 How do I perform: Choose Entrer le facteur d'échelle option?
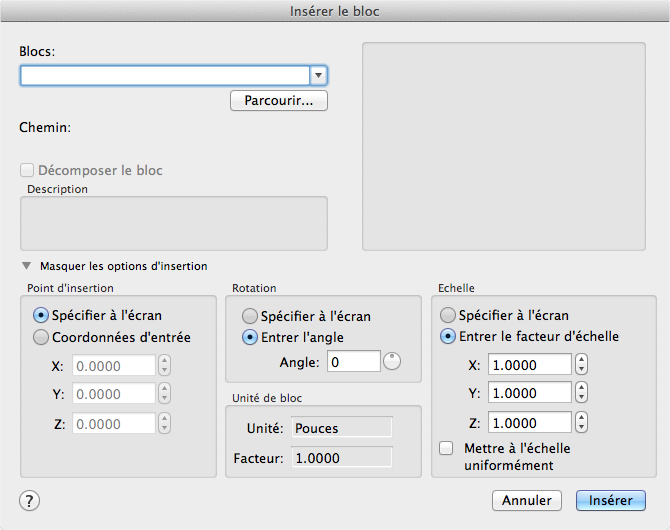pyautogui.click(x=448, y=336)
